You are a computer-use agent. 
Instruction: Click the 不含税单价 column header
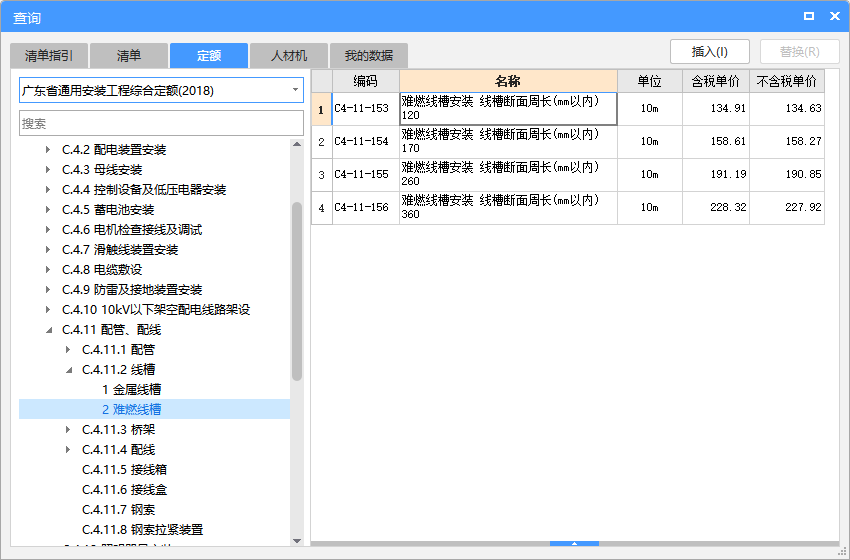coord(787,81)
